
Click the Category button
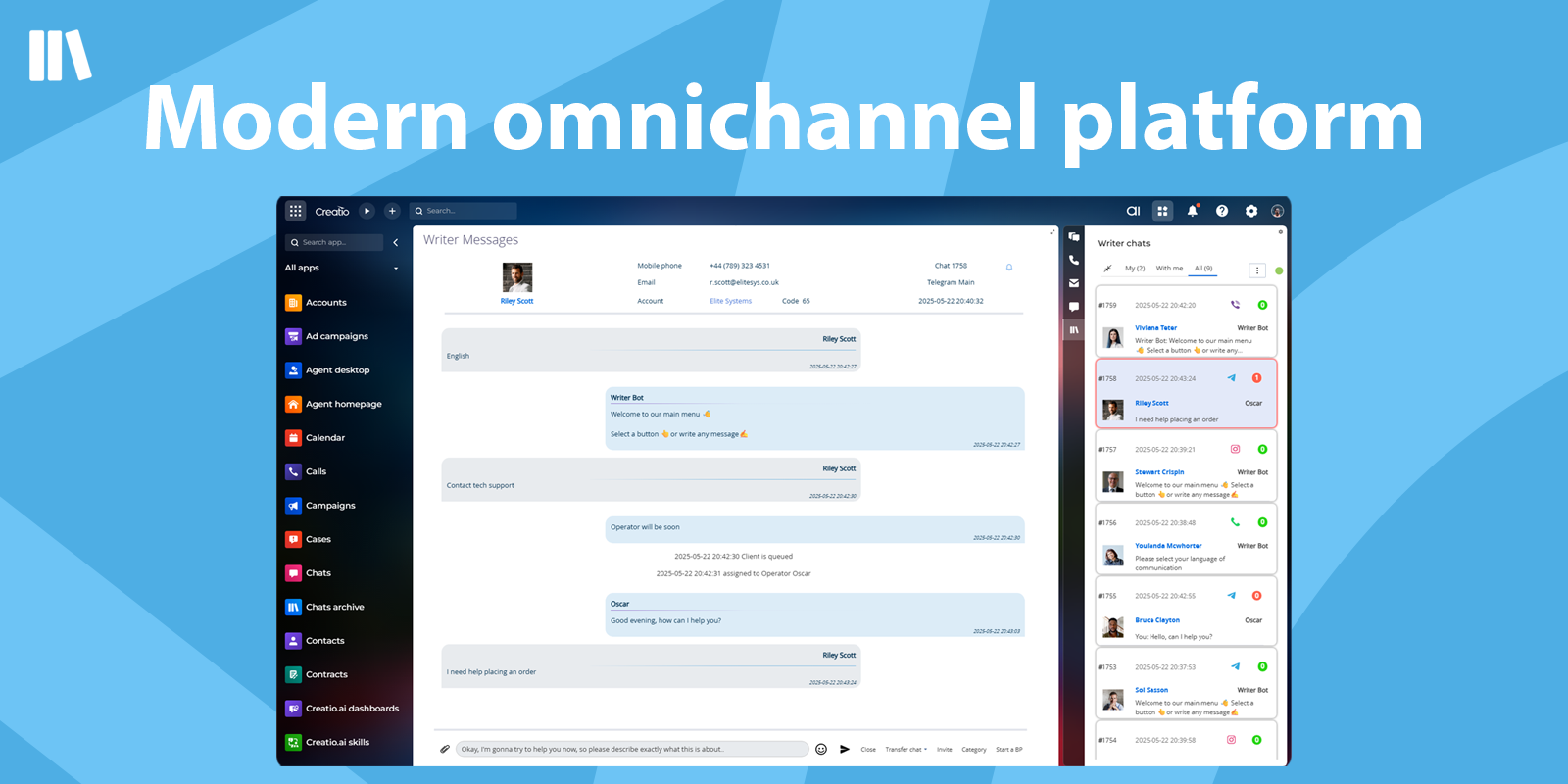974,750
